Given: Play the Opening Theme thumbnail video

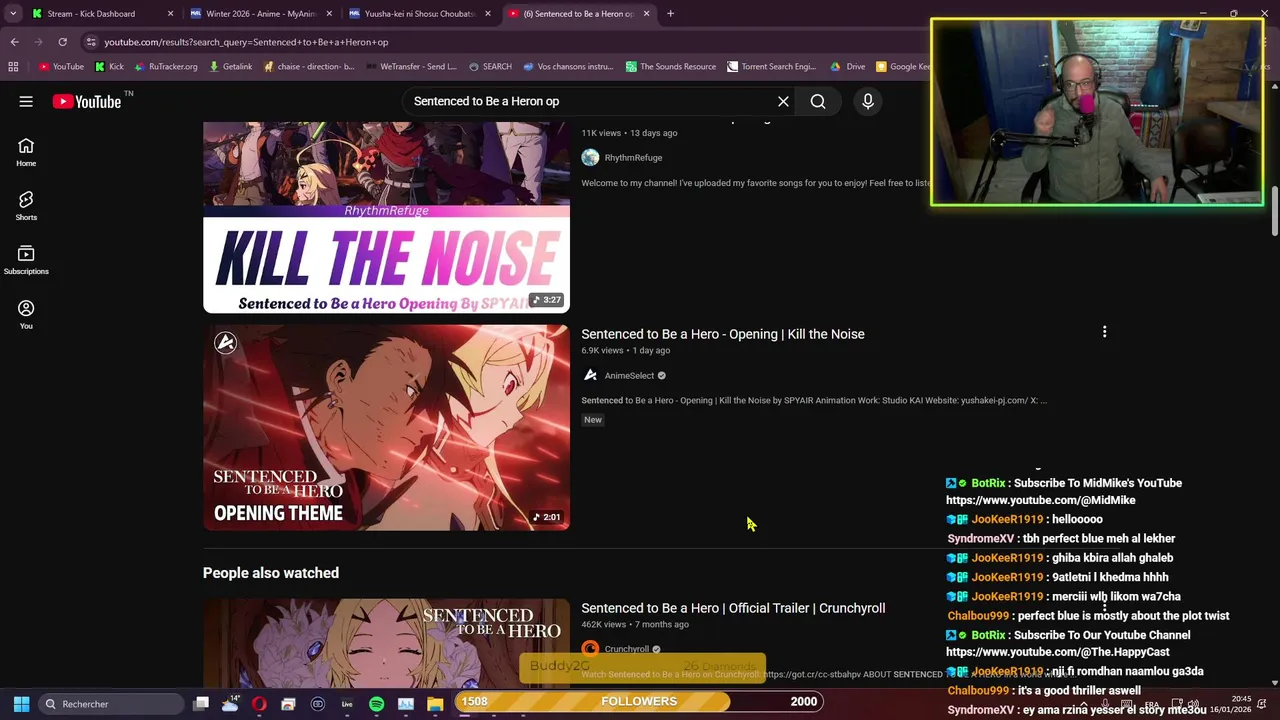Looking at the screenshot, I should [x=386, y=427].
